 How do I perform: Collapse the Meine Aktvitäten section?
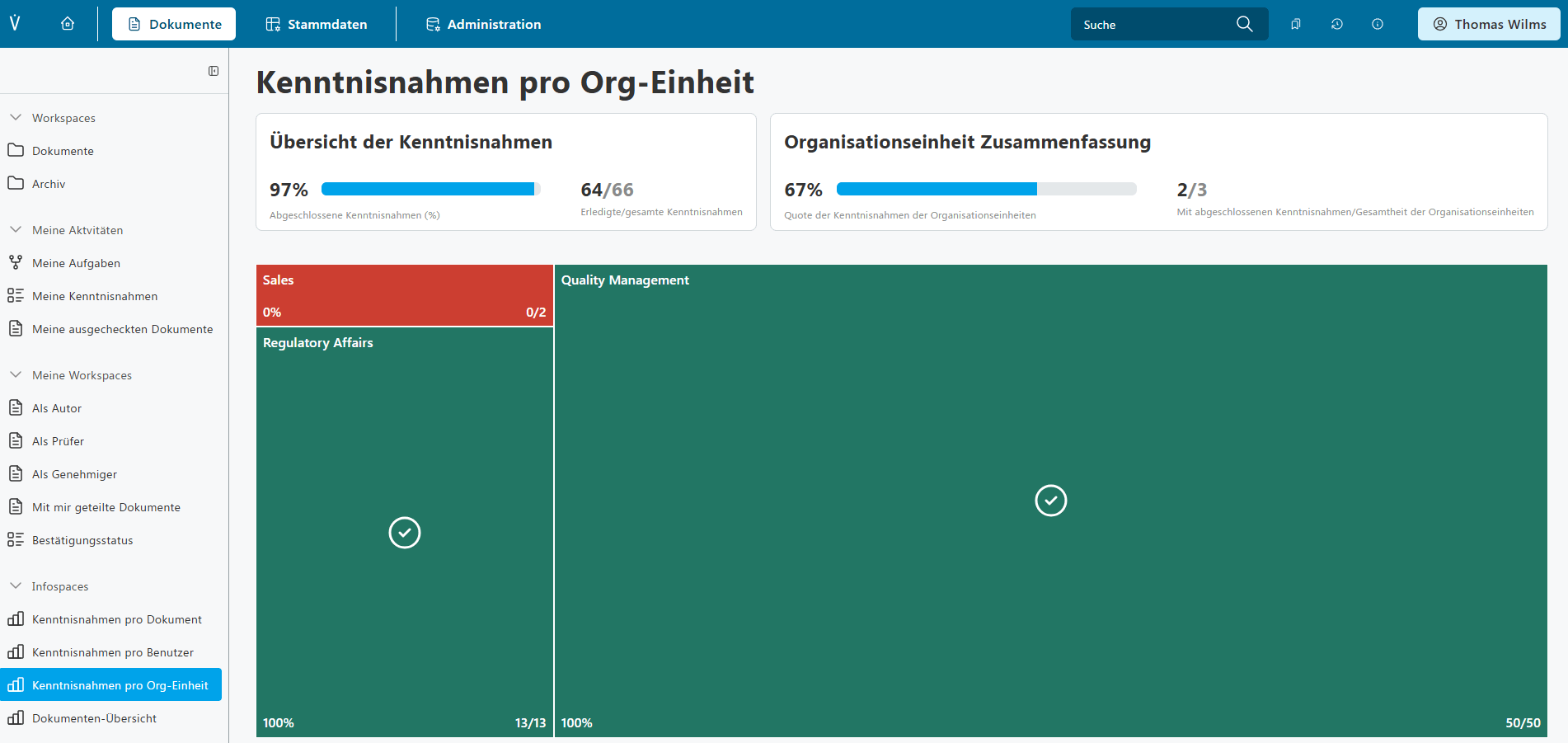[16, 230]
